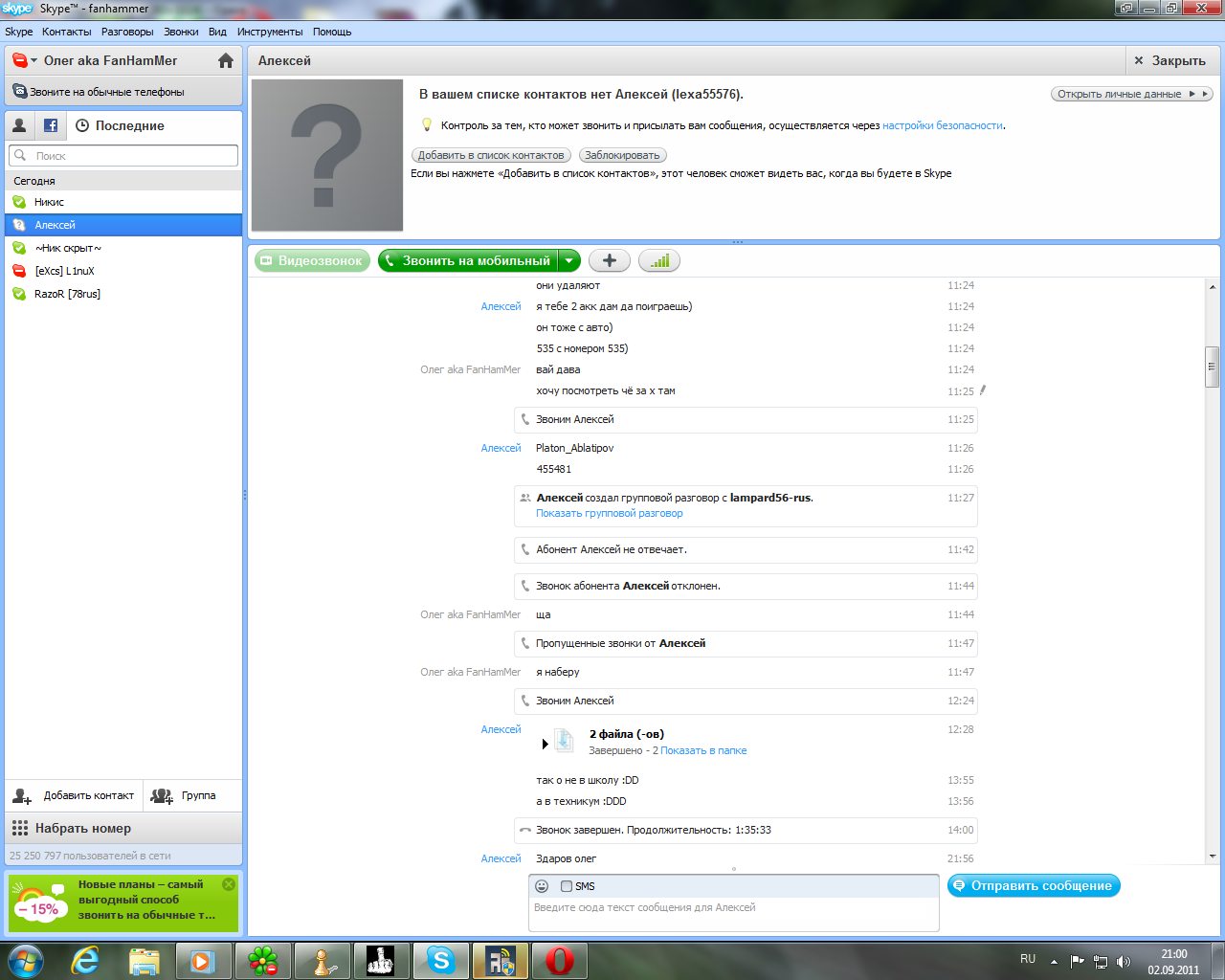
Task: Click the chat scrollbar thumb
Action: [1212, 367]
